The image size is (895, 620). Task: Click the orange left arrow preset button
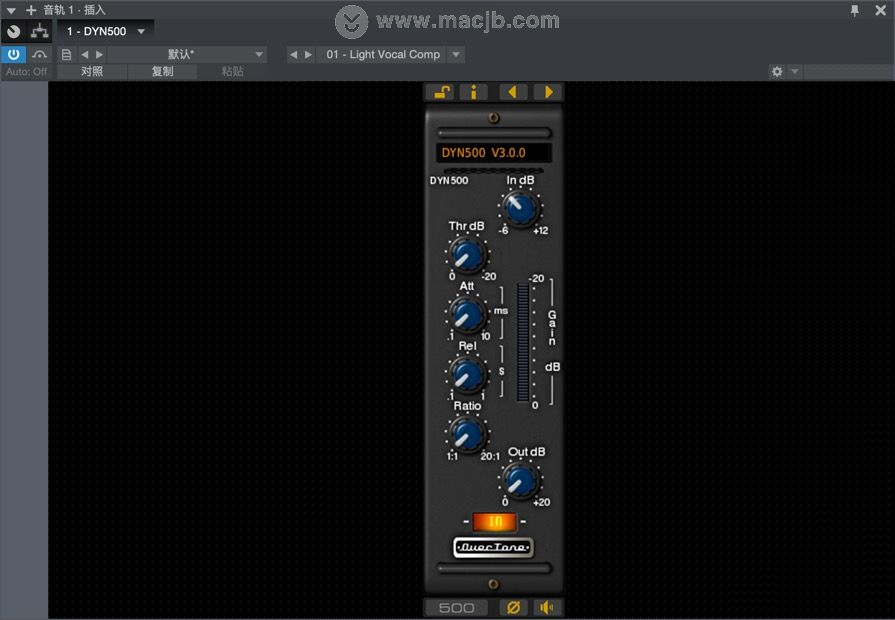[513, 92]
